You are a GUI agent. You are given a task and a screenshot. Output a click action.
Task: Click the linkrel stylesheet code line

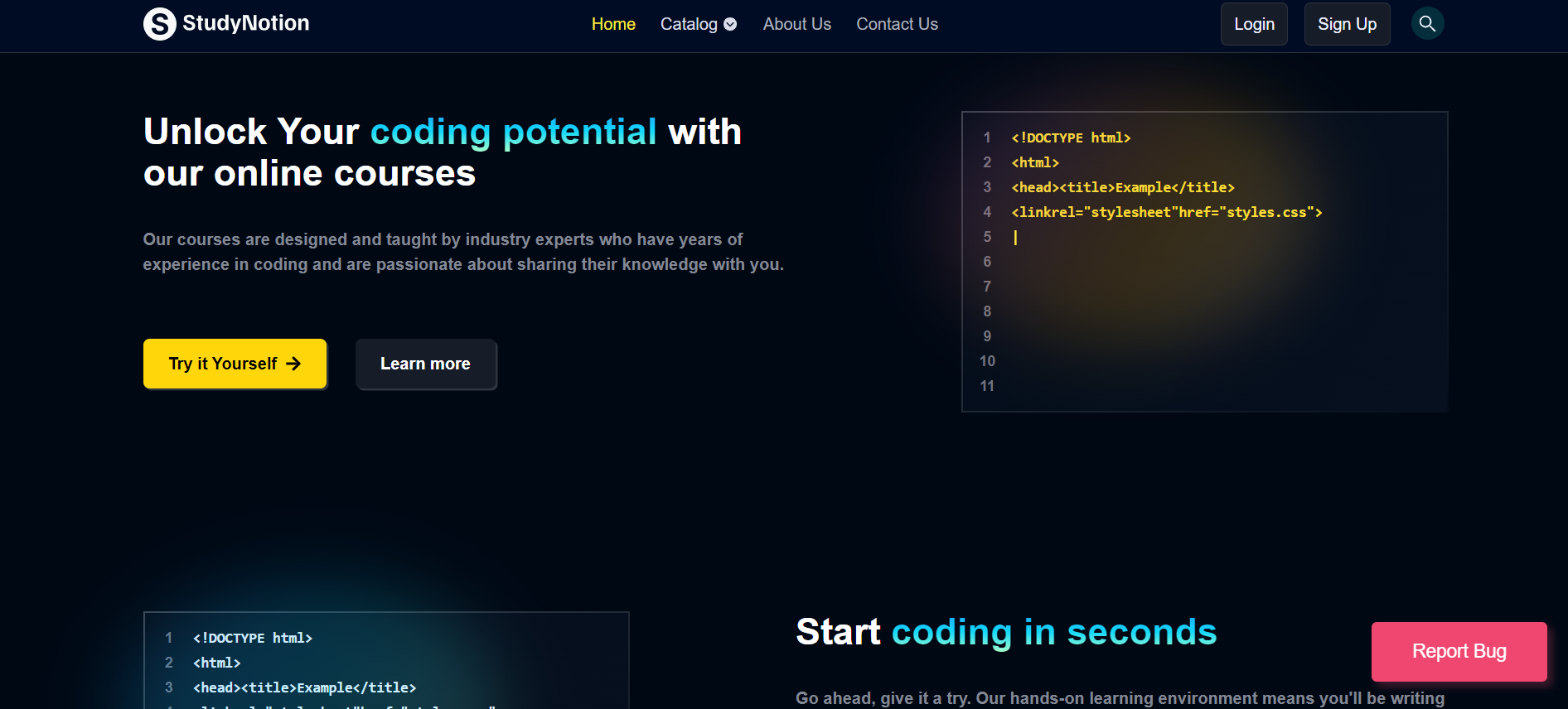(x=1166, y=213)
